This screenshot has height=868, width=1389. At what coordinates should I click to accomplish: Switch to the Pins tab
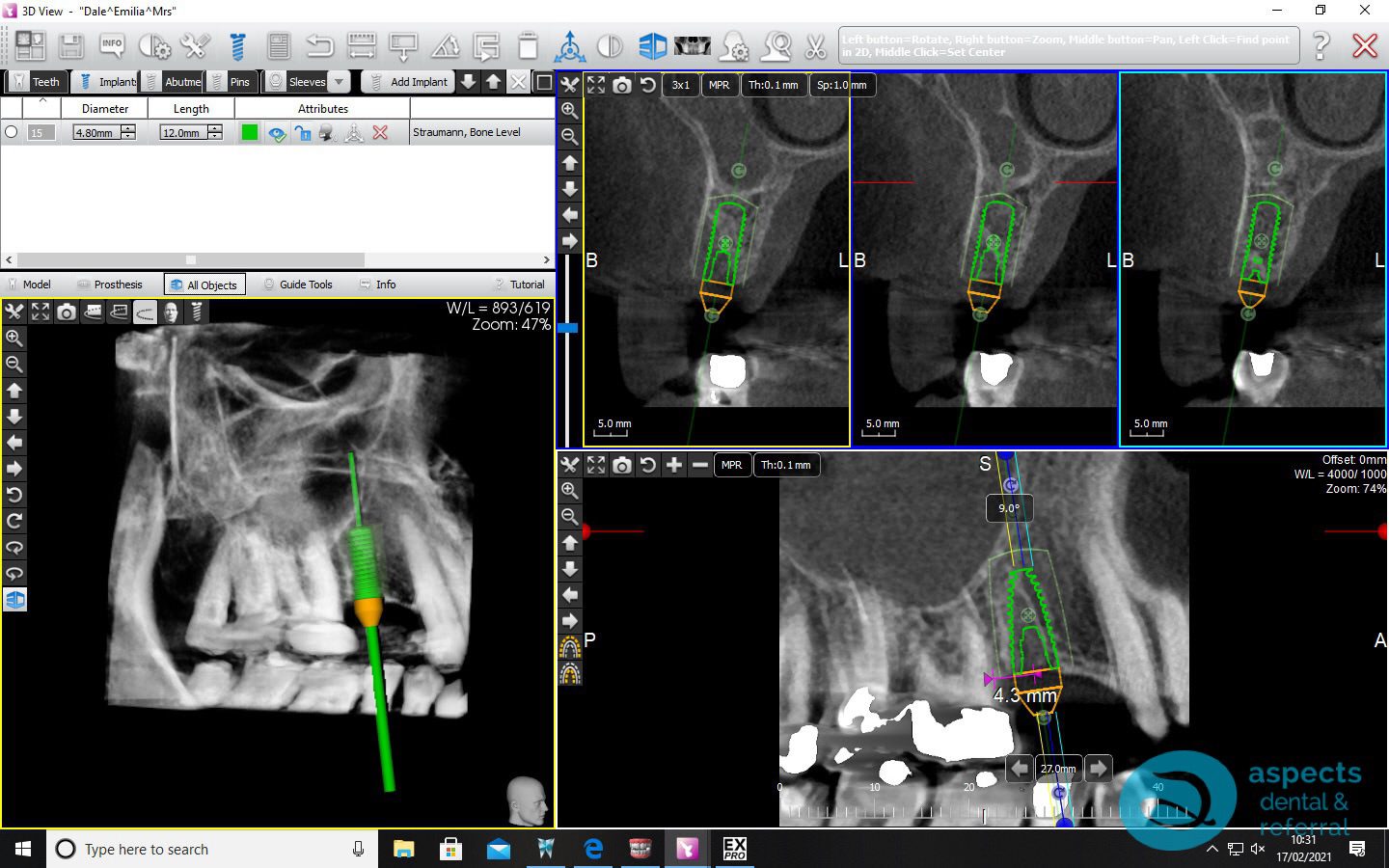pos(231,82)
